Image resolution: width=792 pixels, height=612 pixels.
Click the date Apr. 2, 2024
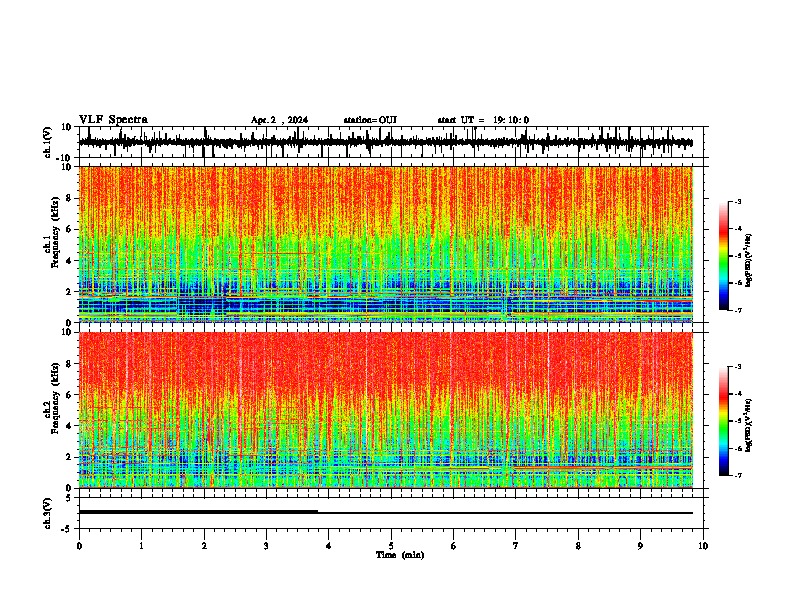tap(279, 120)
